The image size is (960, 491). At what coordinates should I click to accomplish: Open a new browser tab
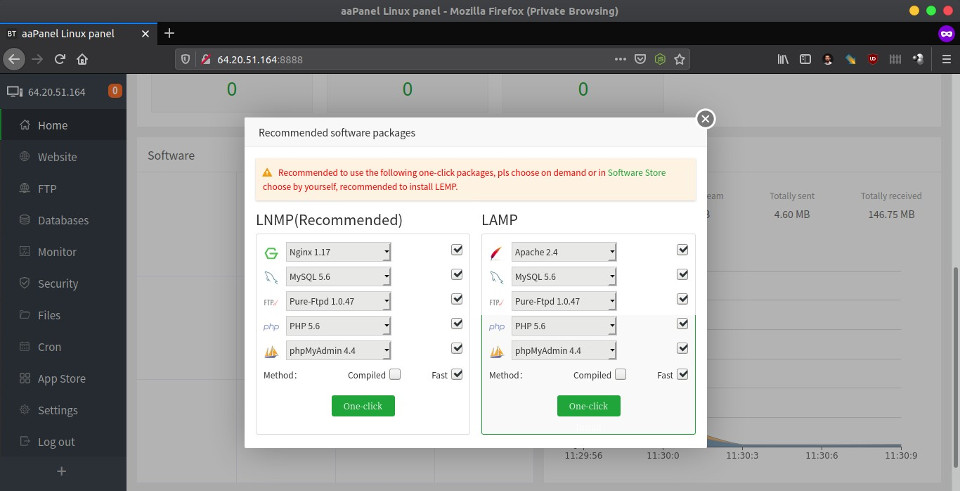(x=170, y=33)
